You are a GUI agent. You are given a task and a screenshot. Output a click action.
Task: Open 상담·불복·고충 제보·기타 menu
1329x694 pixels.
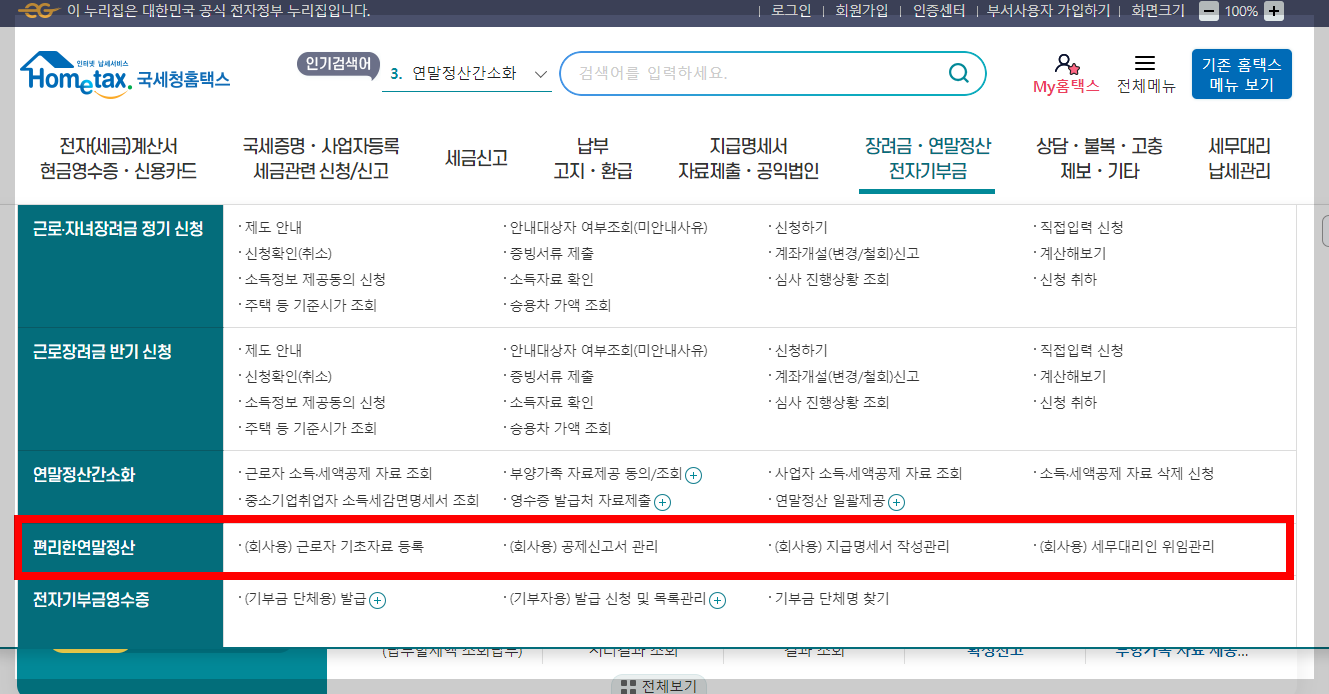coord(1100,158)
